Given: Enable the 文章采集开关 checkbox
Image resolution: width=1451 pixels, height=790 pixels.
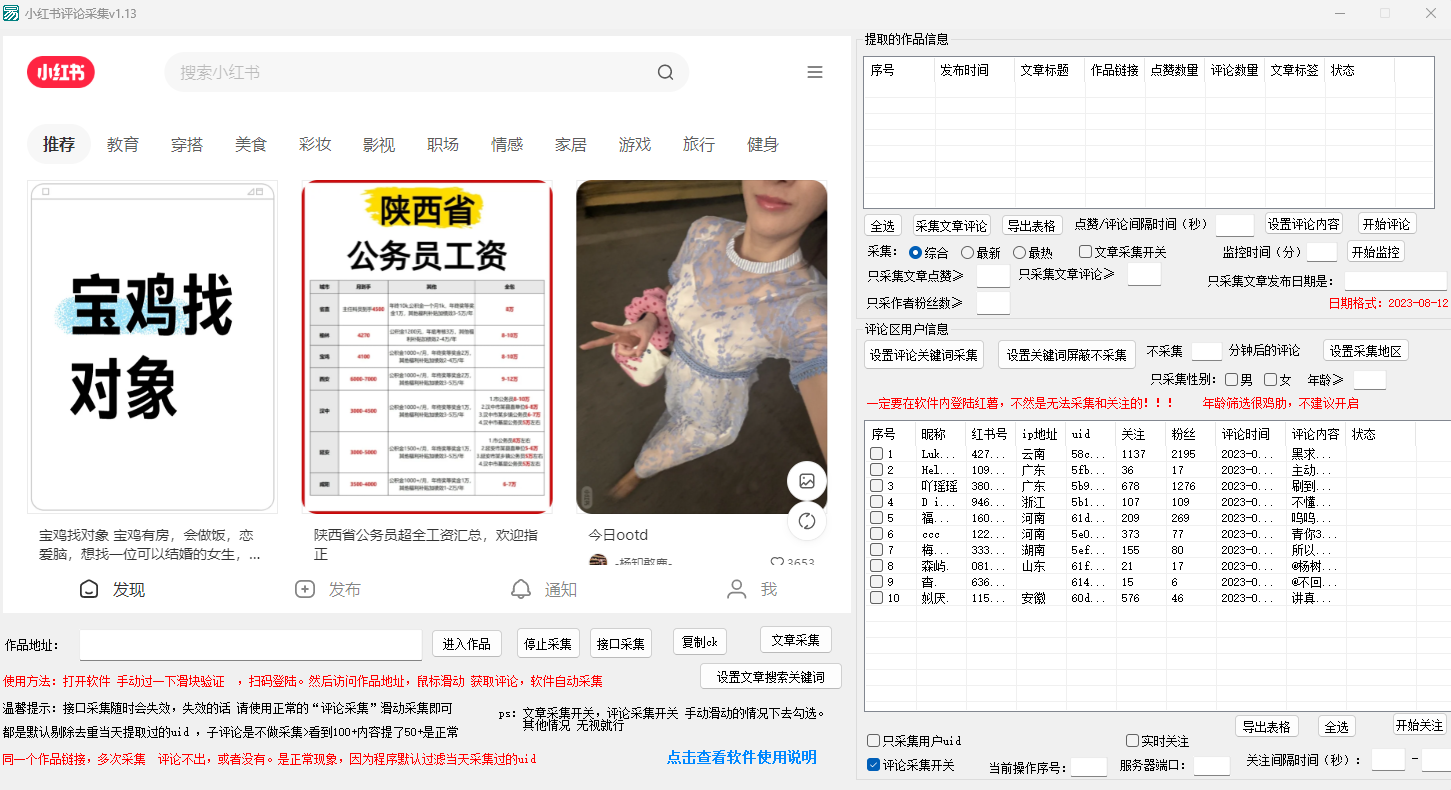Looking at the screenshot, I should (x=1085, y=252).
